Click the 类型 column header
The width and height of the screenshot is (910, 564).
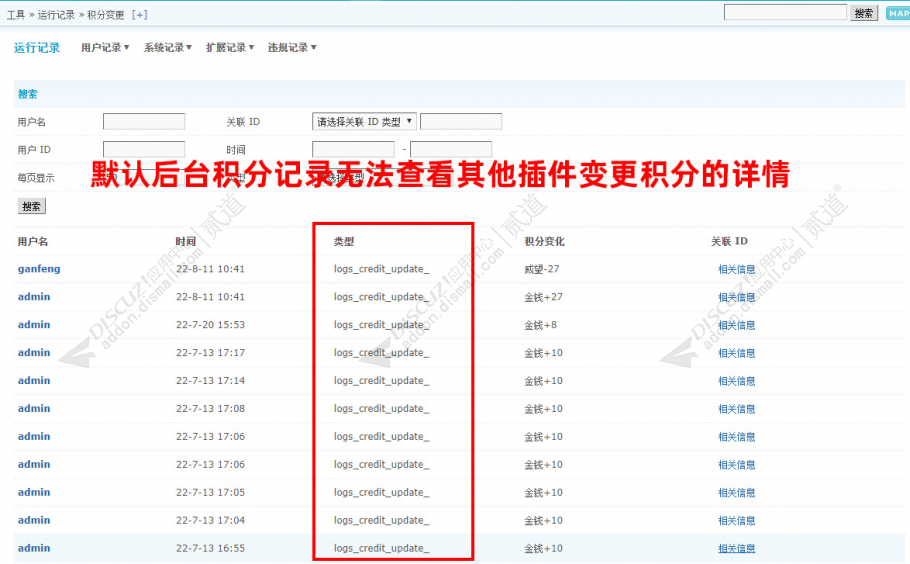point(344,241)
